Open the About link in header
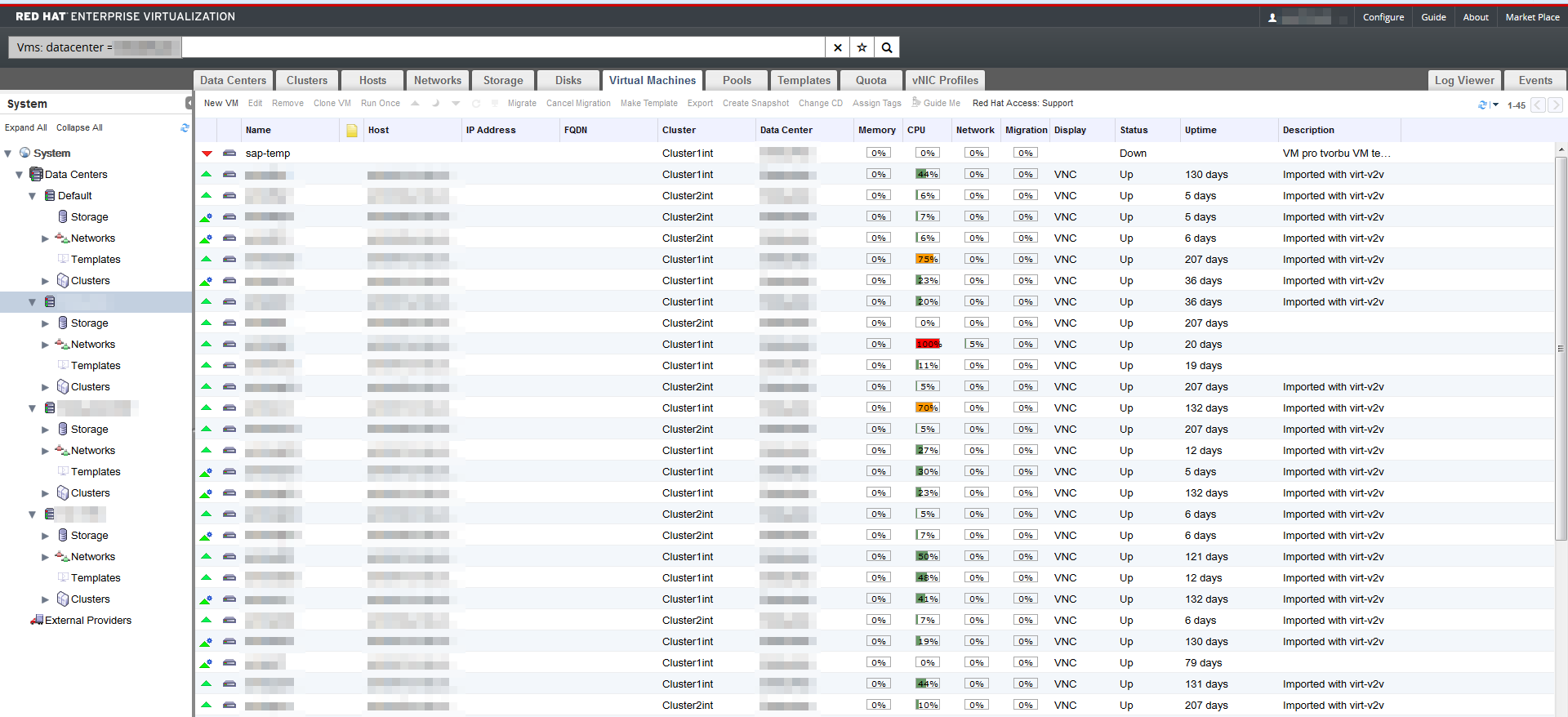Viewport: 1568px width, 717px height. click(1476, 17)
